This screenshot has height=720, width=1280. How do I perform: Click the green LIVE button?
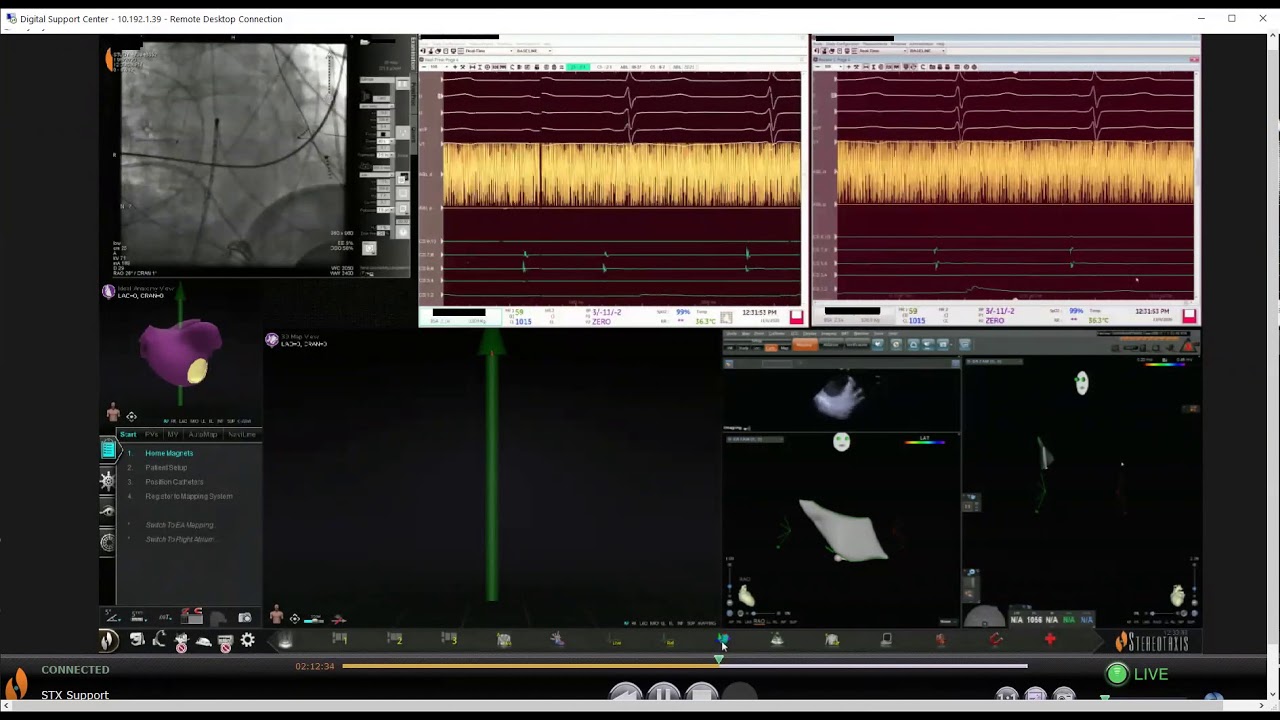click(1137, 674)
